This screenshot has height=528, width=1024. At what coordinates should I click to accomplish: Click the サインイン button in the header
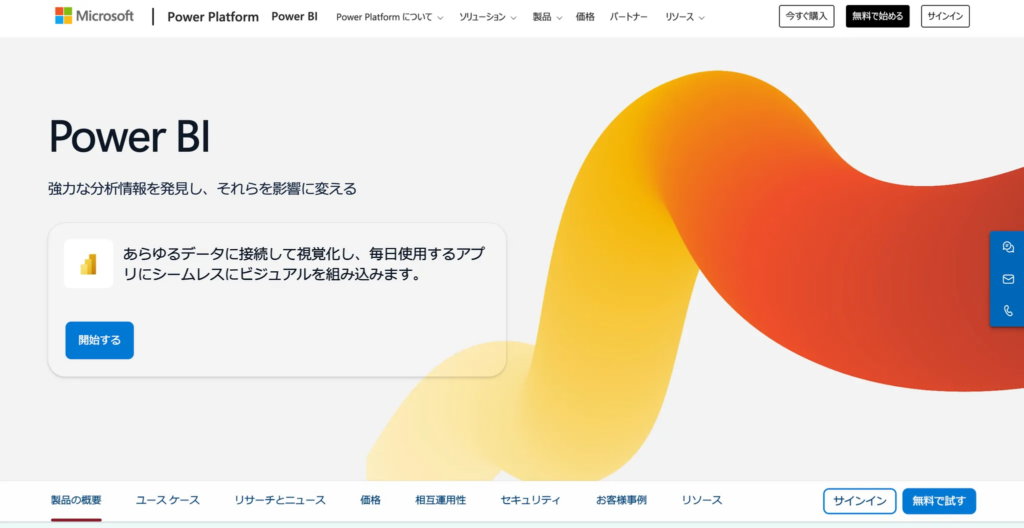click(x=945, y=16)
